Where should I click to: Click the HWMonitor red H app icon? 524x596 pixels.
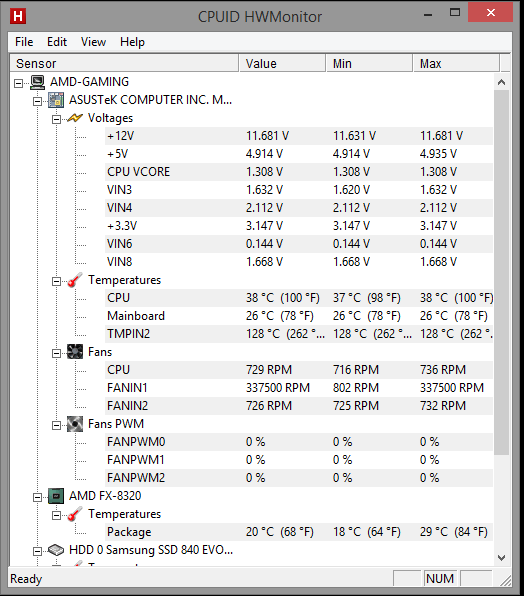18,16
